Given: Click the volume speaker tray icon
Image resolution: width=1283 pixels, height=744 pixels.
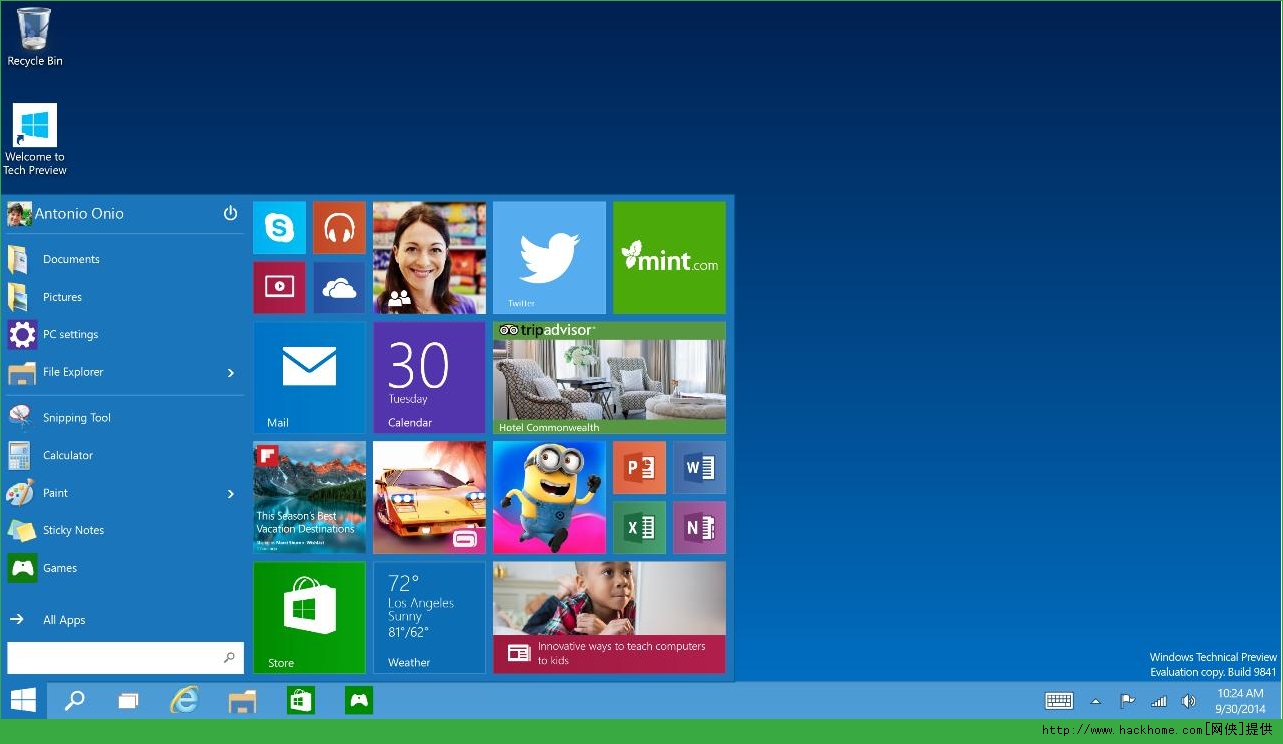Looking at the screenshot, I should coord(1189,701).
